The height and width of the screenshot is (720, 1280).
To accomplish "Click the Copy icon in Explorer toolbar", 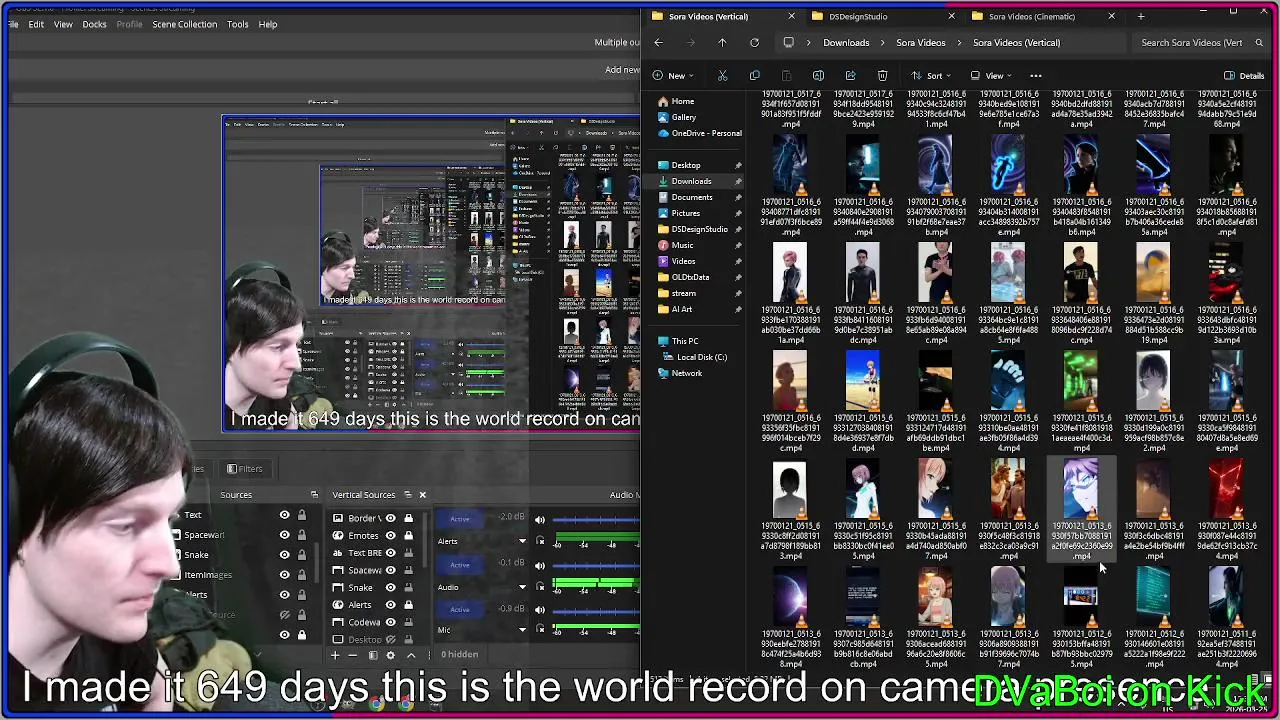I will tap(754, 75).
